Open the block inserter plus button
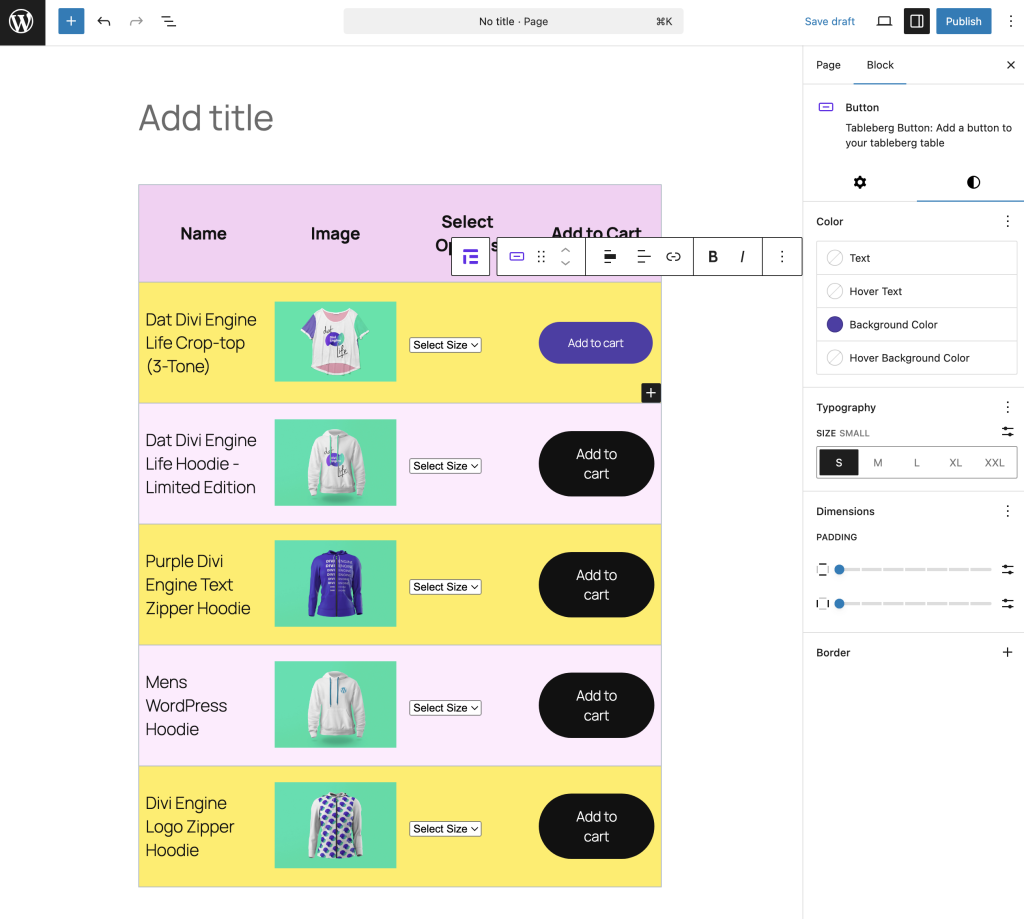Image resolution: width=1024 pixels, height=919 pixels. [x=71, y=22]
